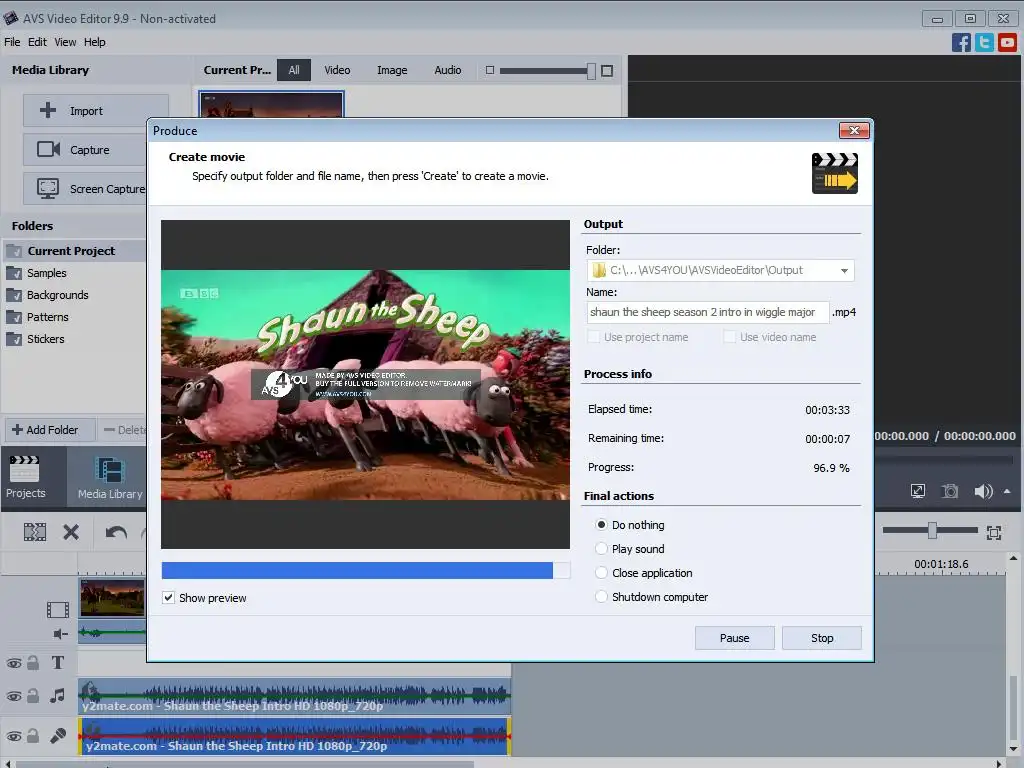This screenshot has height=768, width=1024.
Task: Click the Undo arrow in the timeline toolbar
Action: (116, 533)
